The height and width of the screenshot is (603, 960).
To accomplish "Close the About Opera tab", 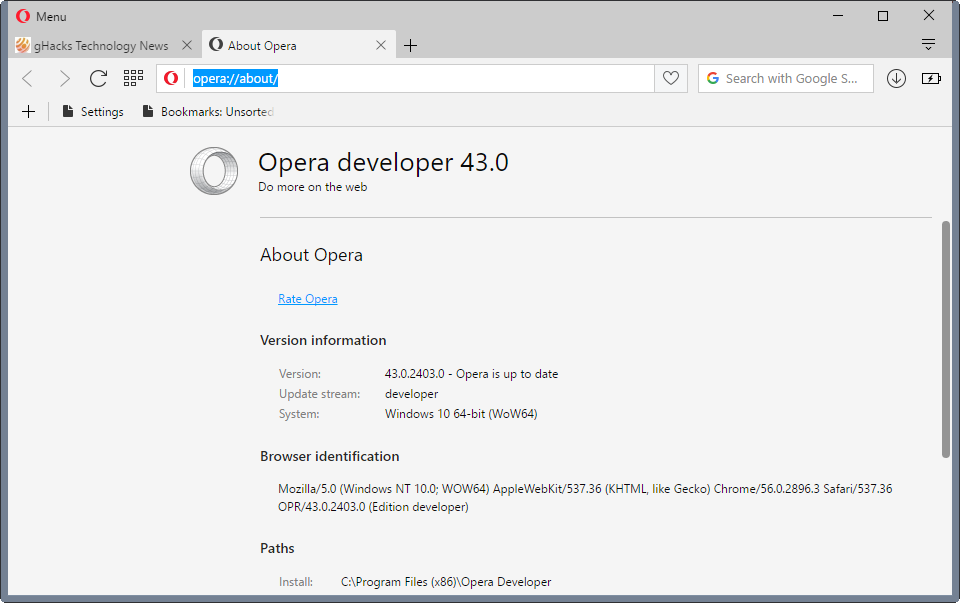I will point(381,46).
